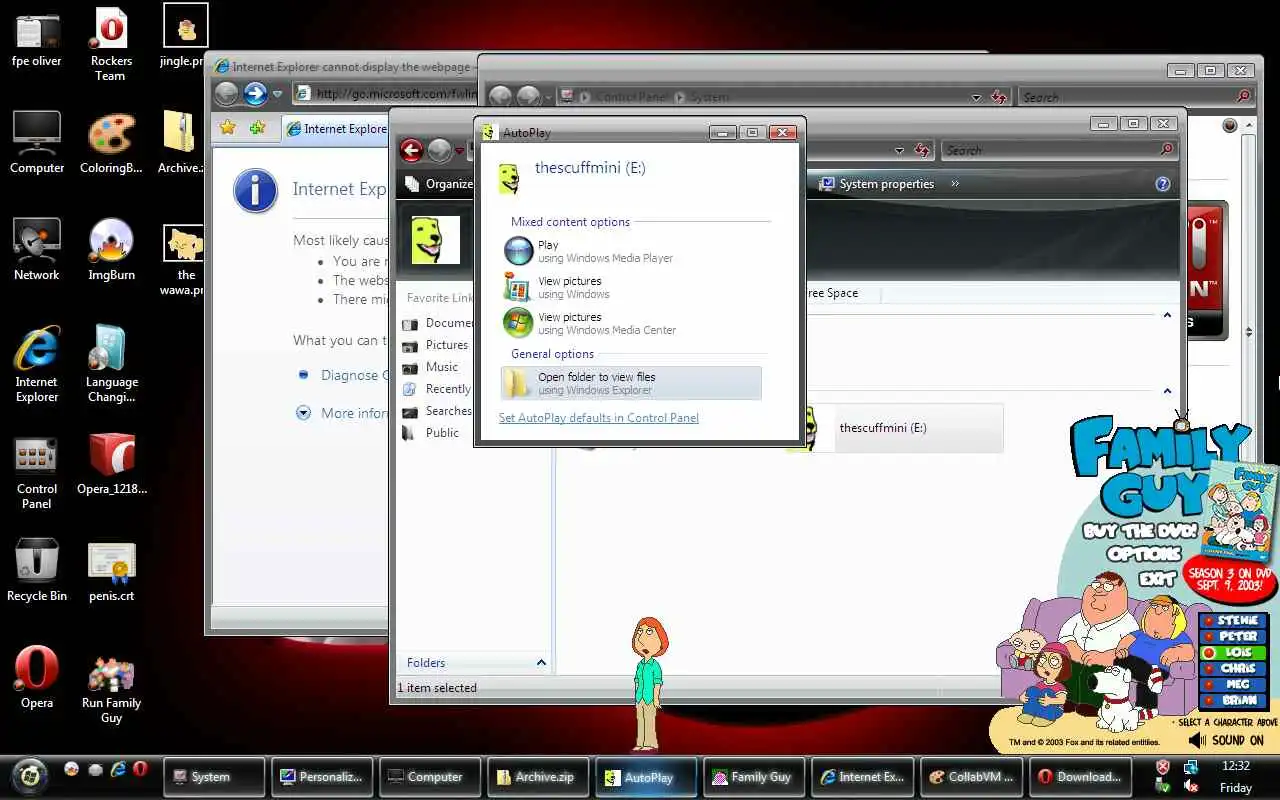The image size is (1280, 800).
Task: Click forward arrow in Internet Explorer window
Action: [255, 94]
